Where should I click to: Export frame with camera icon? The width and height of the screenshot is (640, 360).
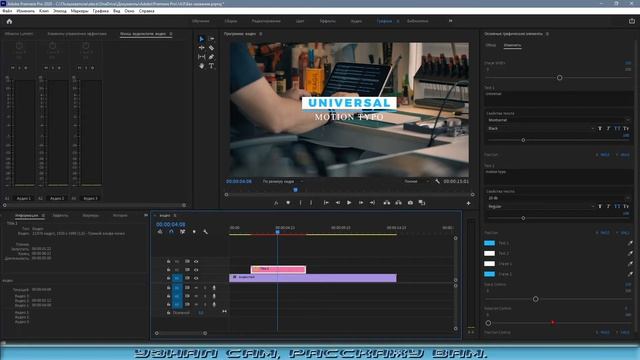pos(410,203)
